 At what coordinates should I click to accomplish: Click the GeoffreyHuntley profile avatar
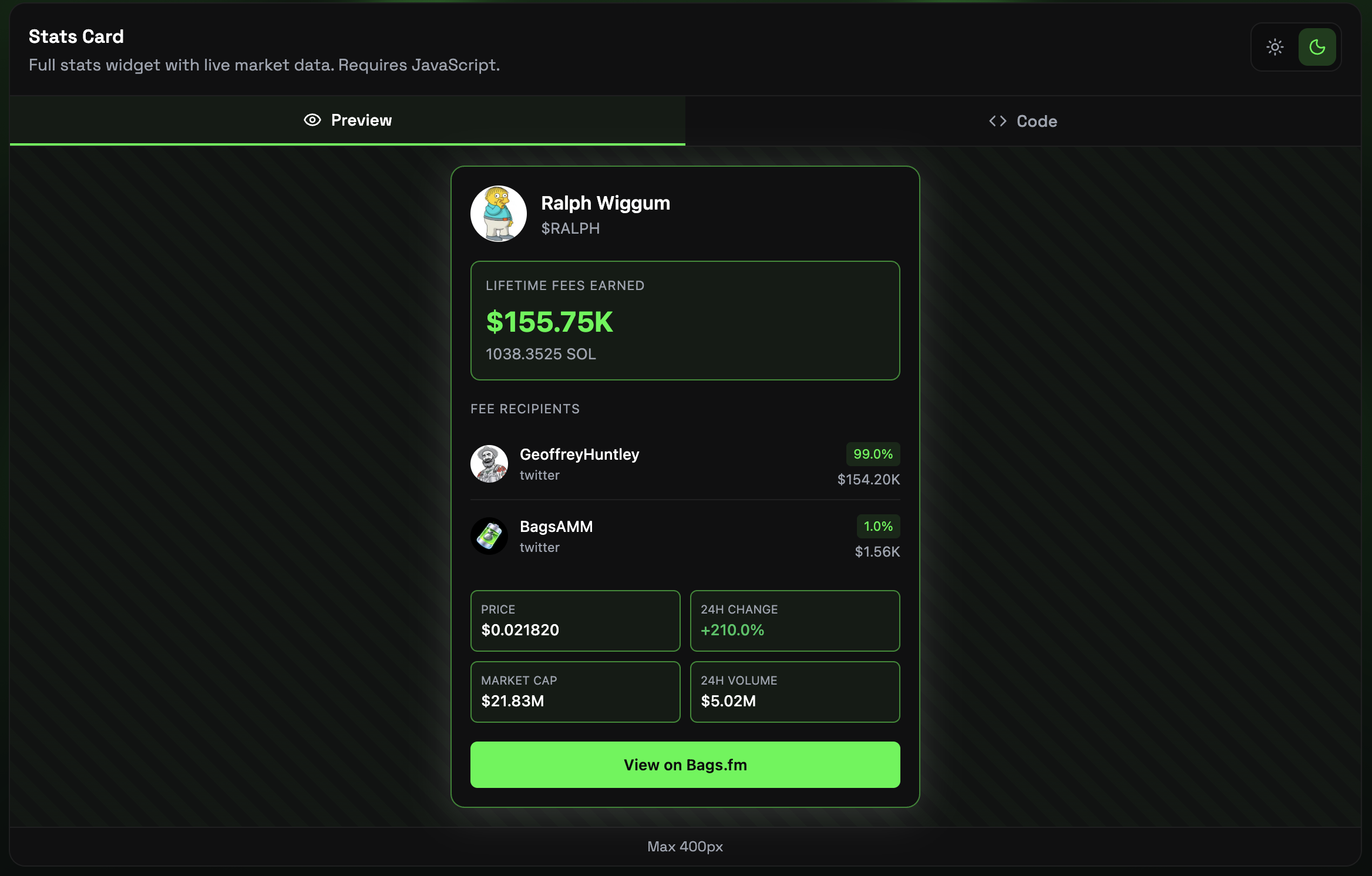489,464
